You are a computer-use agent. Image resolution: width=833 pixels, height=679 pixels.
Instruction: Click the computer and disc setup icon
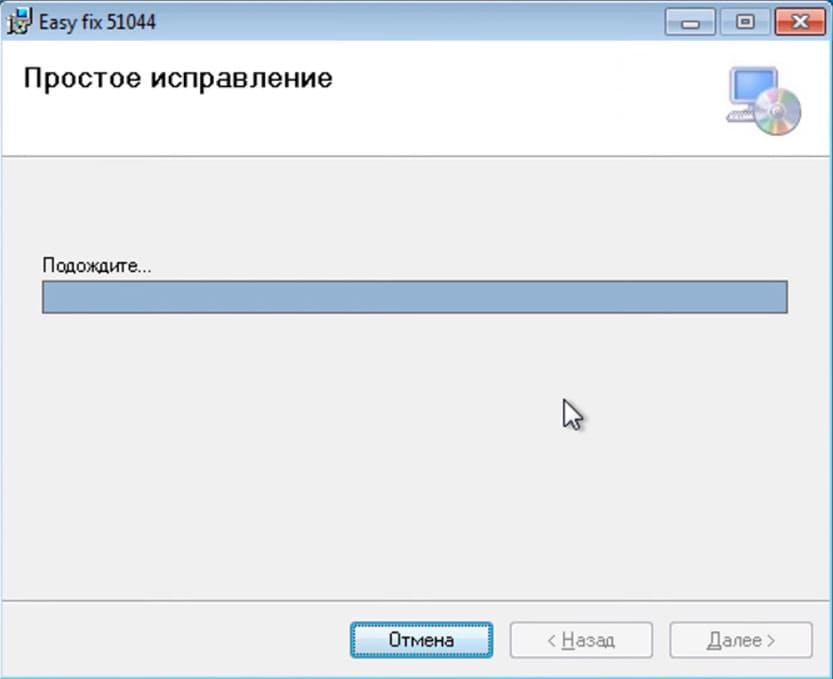tap(764, 101)
